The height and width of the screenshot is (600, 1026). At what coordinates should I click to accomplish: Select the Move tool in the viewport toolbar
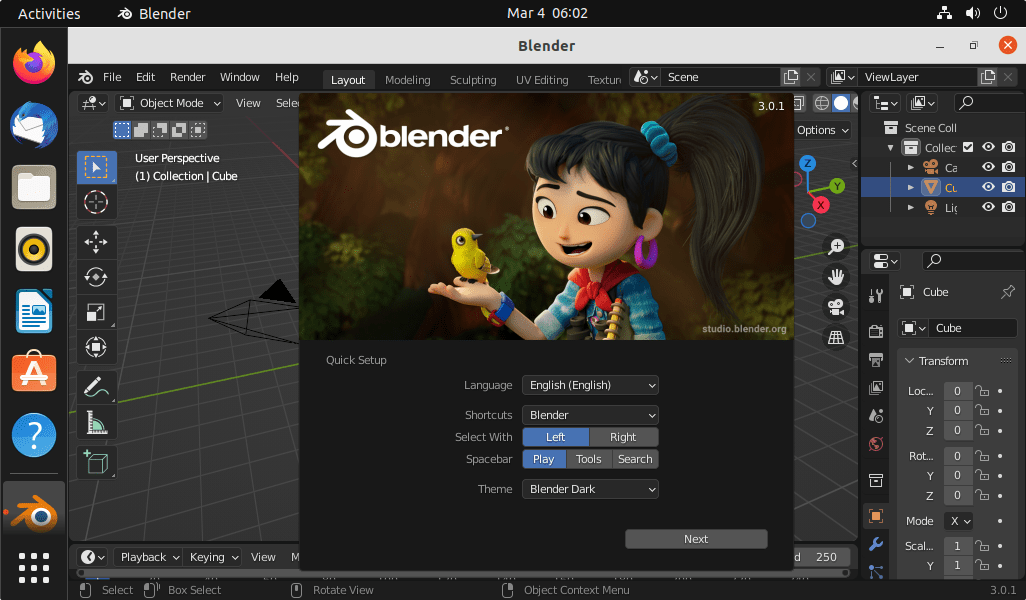pyautogui.click(x=96, y=241)
